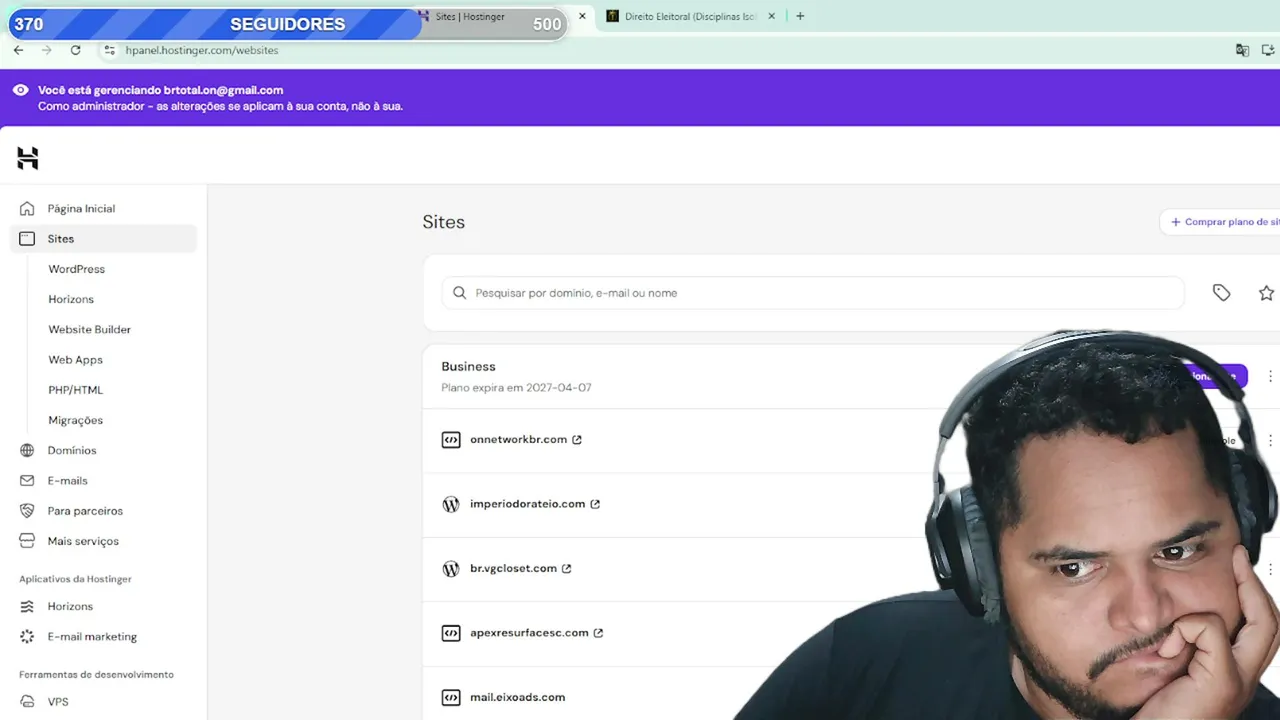Click code icon beside mail.eixoads.com

pyautogui.click(x=451, y=697)
